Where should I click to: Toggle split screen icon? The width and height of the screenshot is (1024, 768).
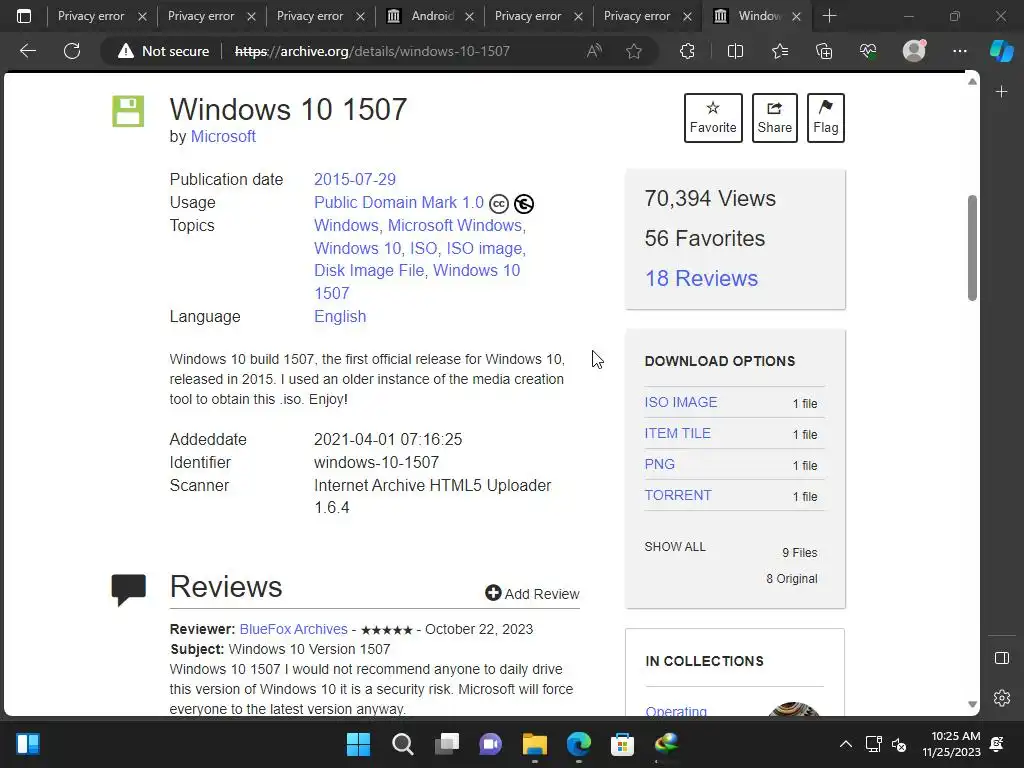(x=735, y=51)
